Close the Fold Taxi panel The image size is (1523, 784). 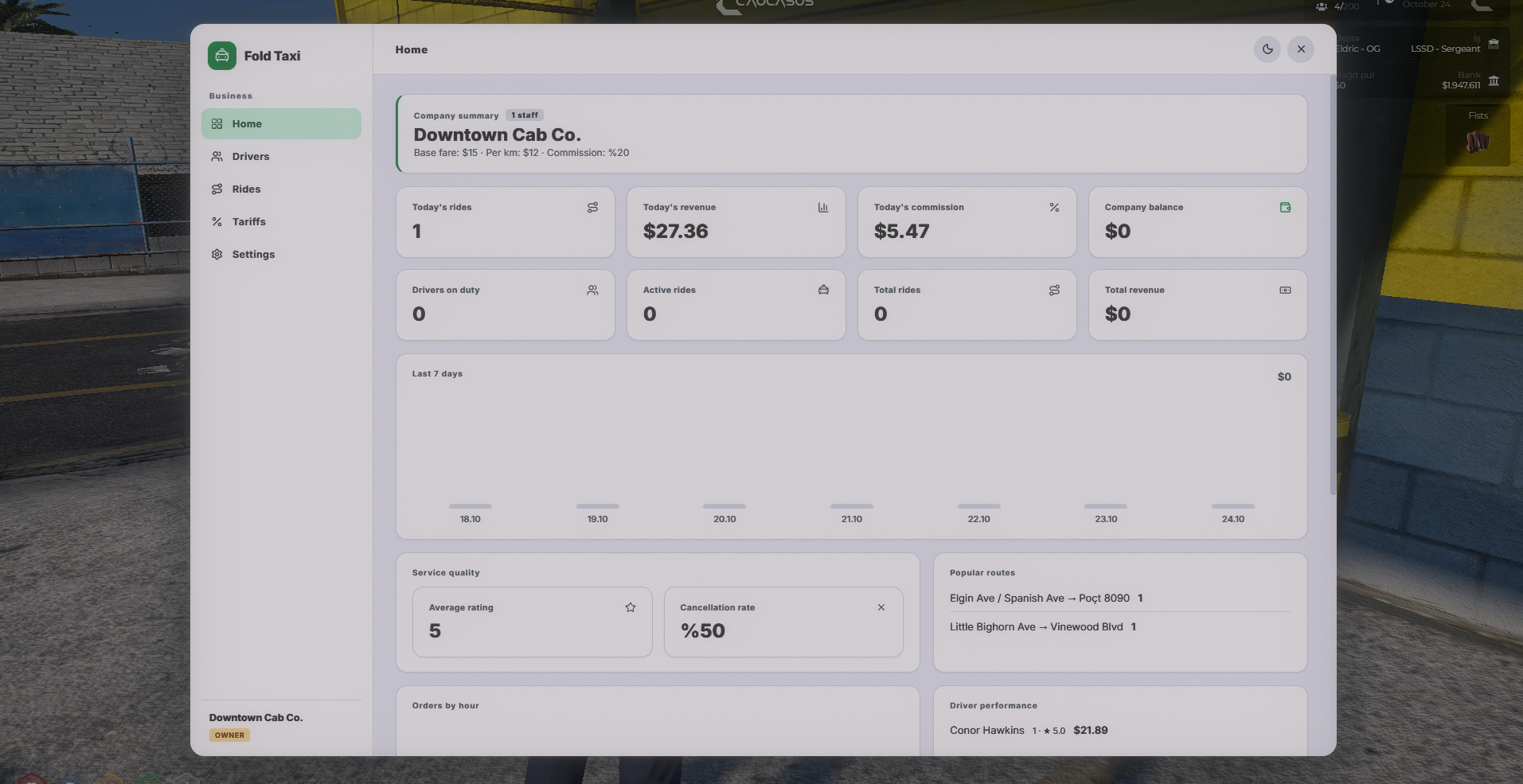coord(1301,49)
